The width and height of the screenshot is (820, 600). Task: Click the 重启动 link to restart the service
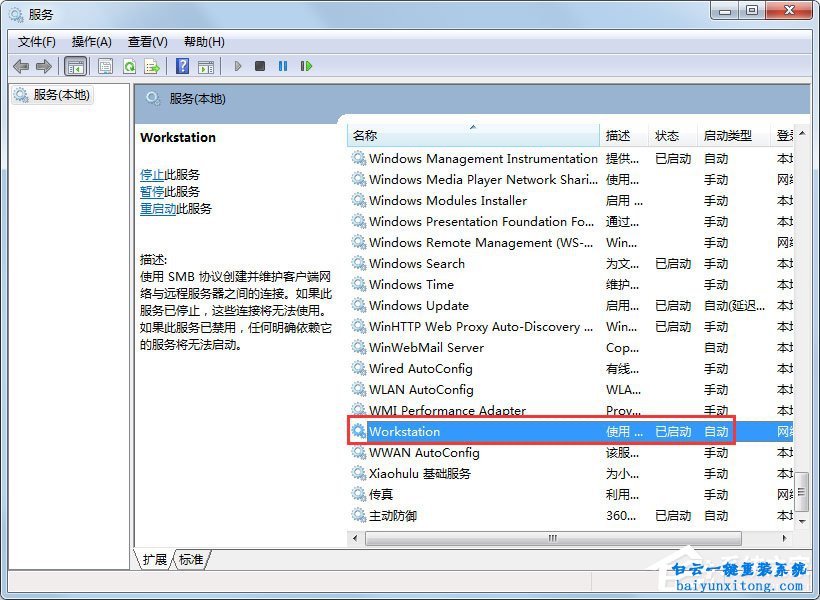click(160, 208)
